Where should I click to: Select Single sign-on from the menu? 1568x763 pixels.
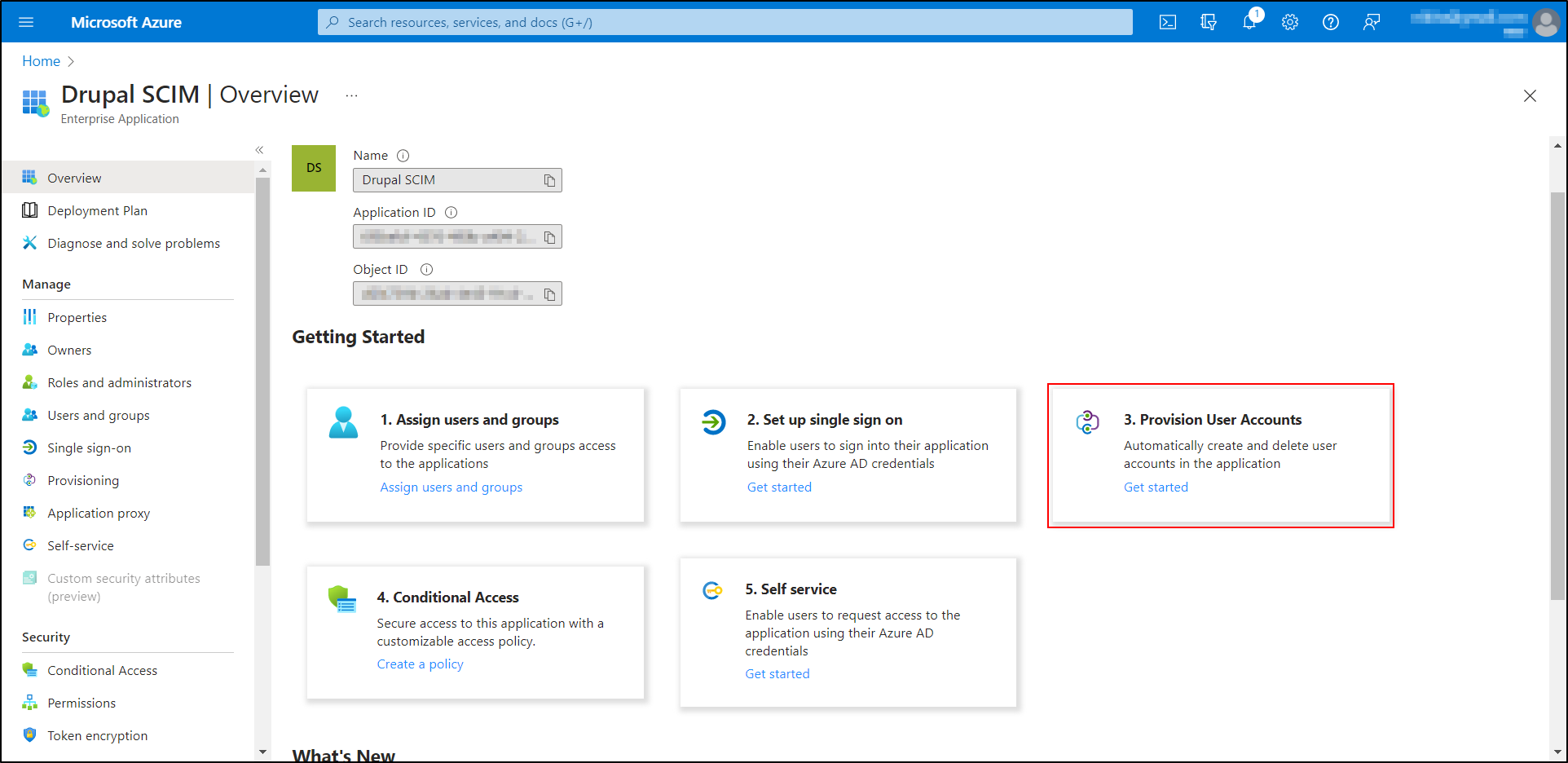coord(89,448)
